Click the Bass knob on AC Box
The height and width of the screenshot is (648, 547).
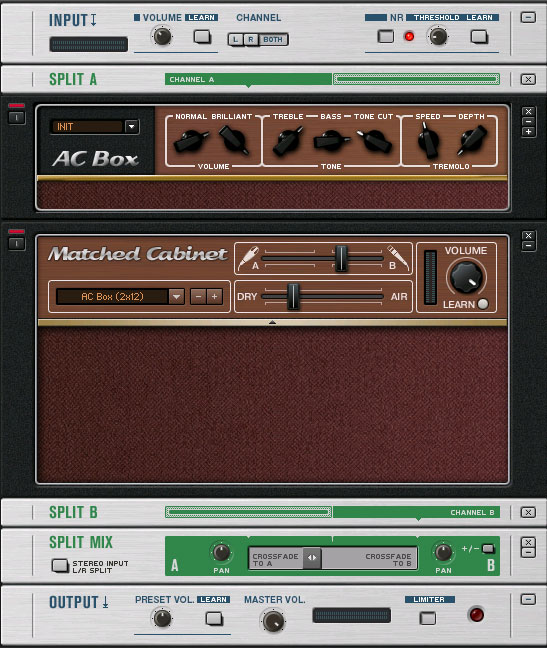[331, 141]
